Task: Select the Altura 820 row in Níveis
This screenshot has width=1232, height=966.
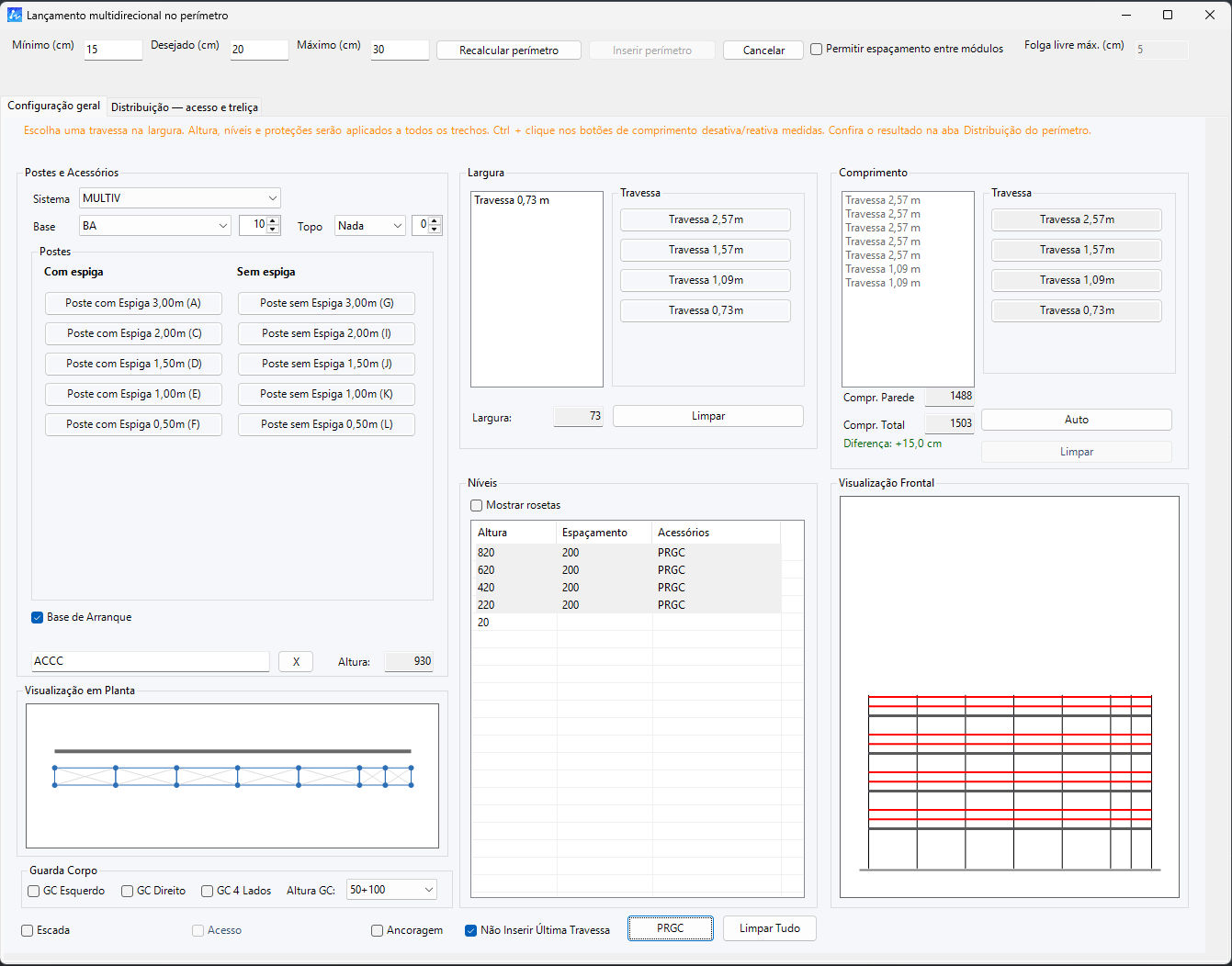Action: (626, 553)
